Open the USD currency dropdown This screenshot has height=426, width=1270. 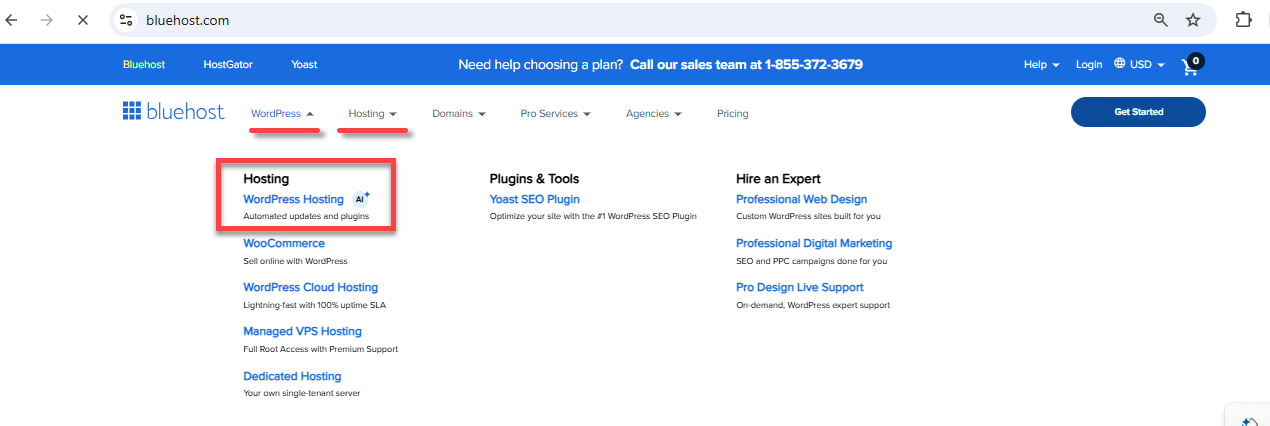1147,65
